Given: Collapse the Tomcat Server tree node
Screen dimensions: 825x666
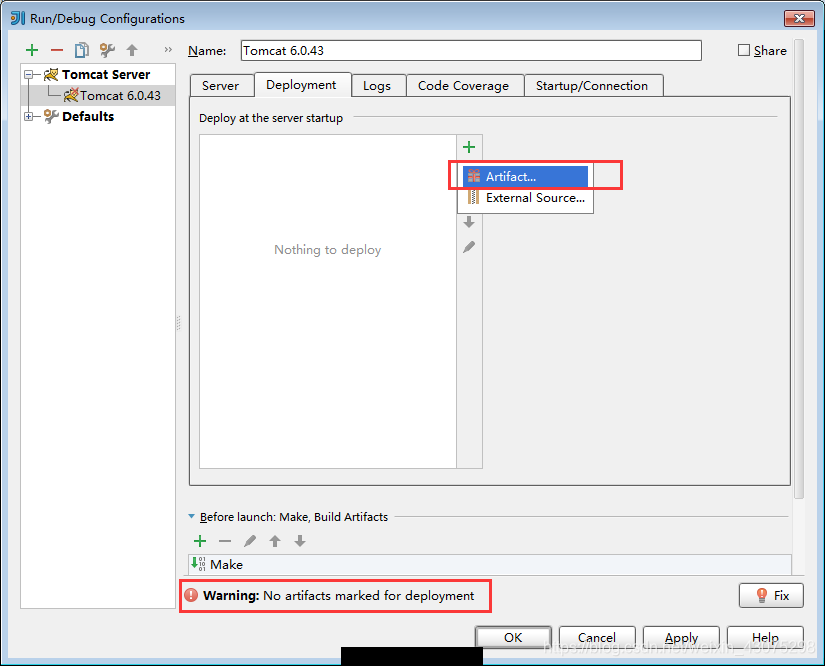Looking at the screenshot, I should click(x=29, y=75).
